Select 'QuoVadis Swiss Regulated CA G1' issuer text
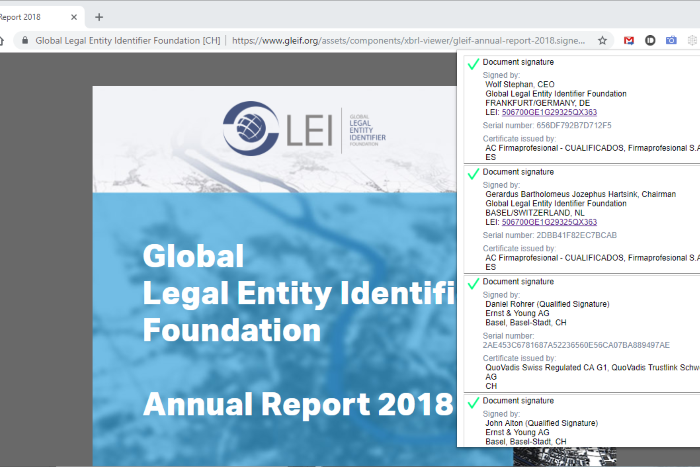Image resolution: width=700 pixels, height=467 pixels. 546,367
